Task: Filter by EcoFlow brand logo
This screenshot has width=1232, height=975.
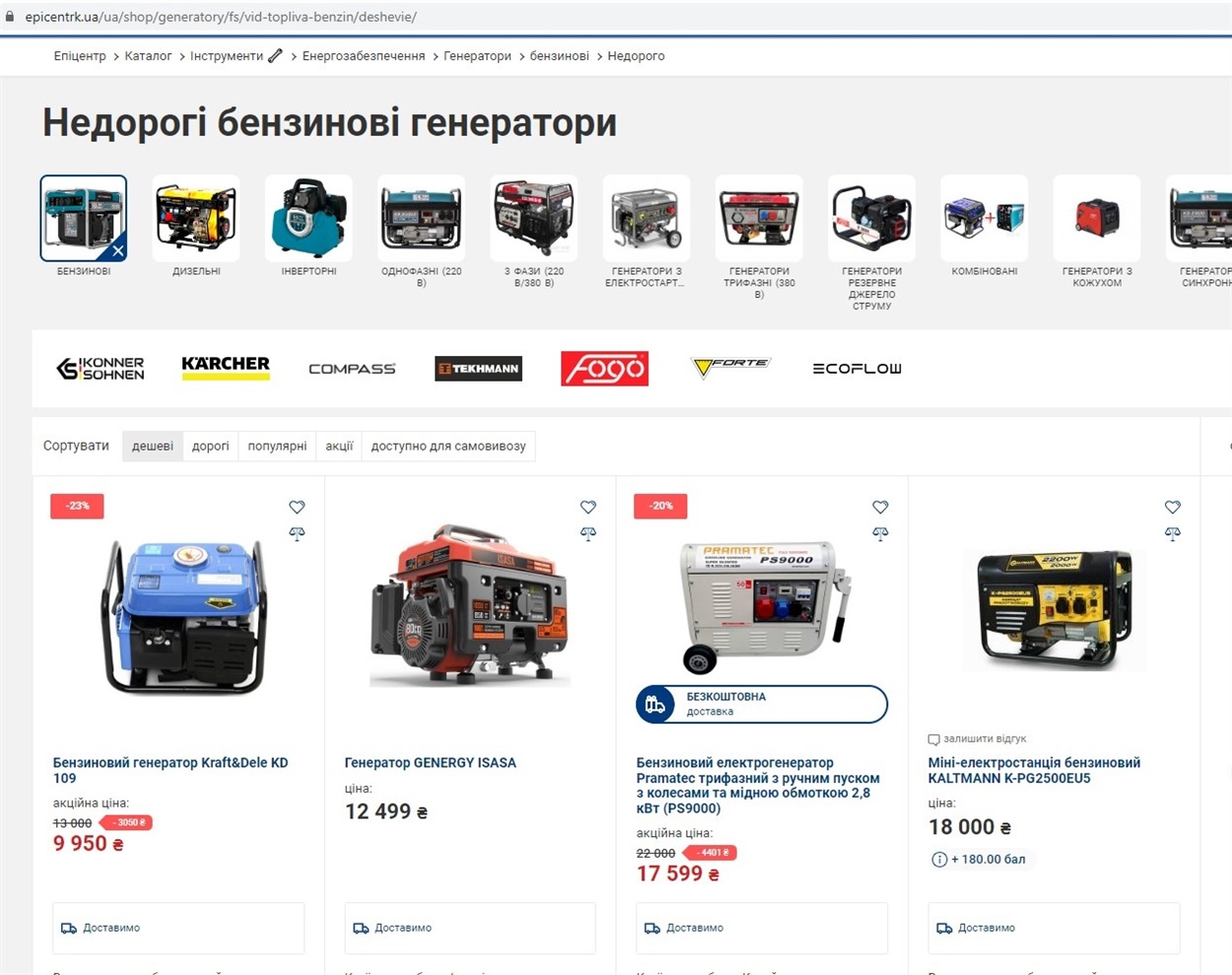Action: (857, 369)
